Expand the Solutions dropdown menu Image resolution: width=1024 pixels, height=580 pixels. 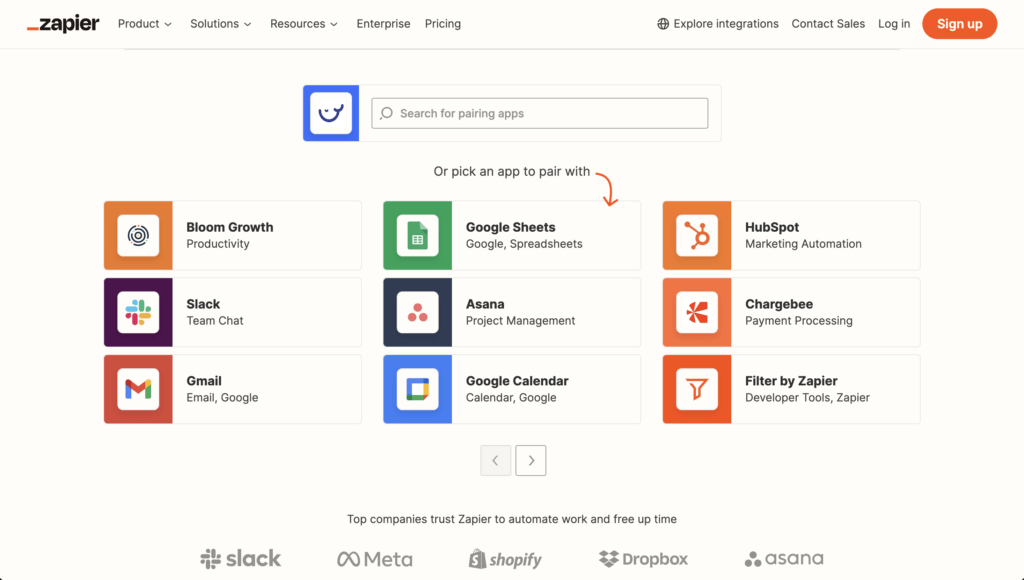click(220, 24)
